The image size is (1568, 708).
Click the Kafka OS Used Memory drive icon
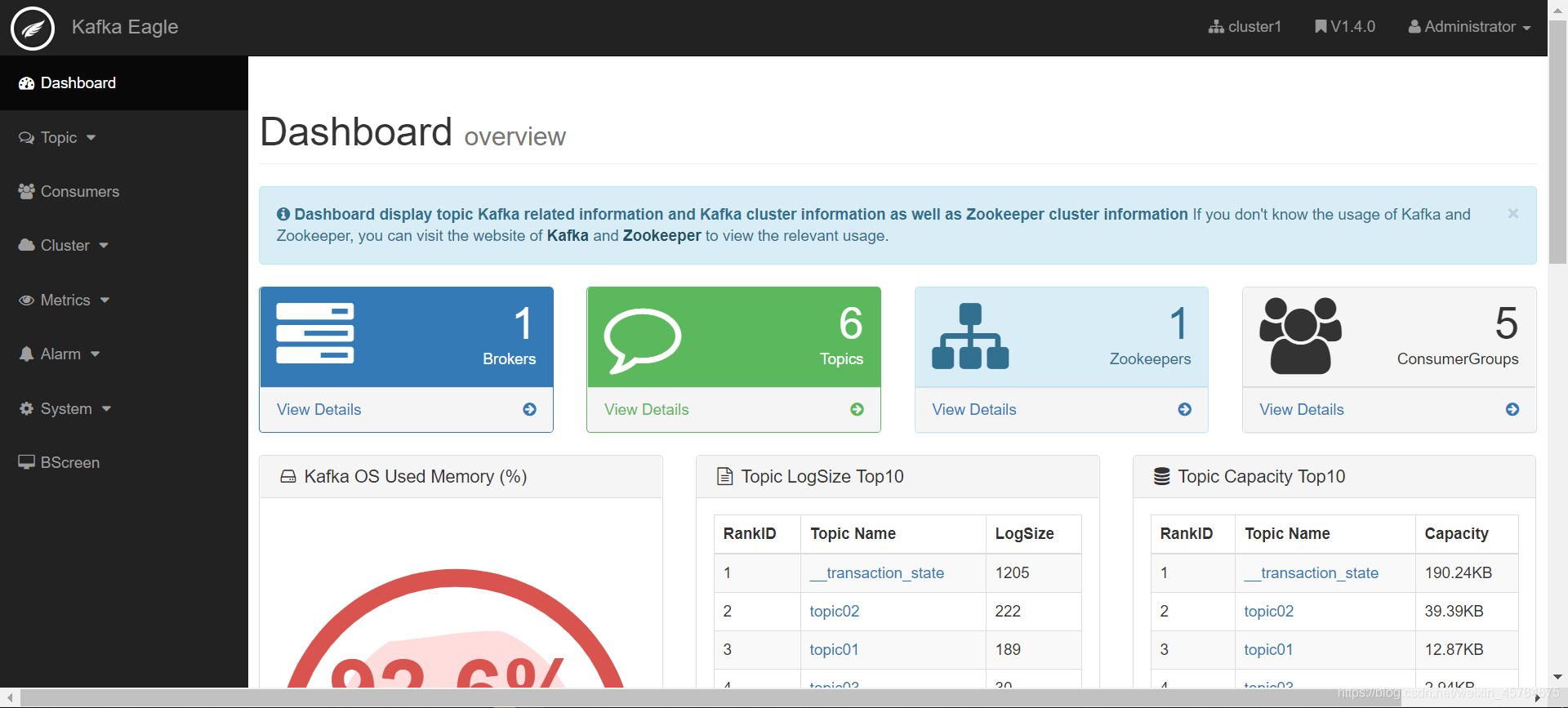tap(288, 477)
